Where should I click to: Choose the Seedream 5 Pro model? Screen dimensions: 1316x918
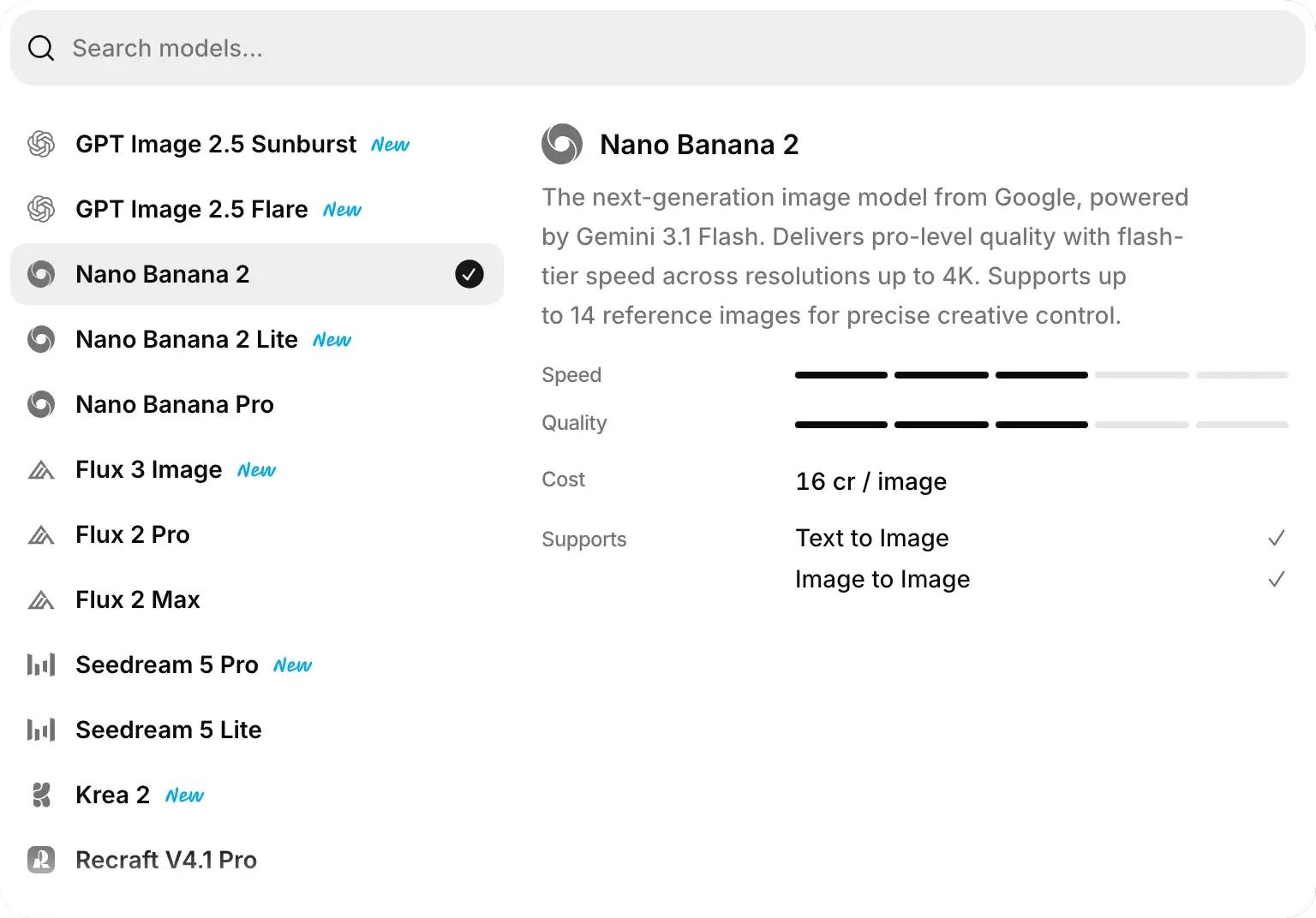[257, 665]
